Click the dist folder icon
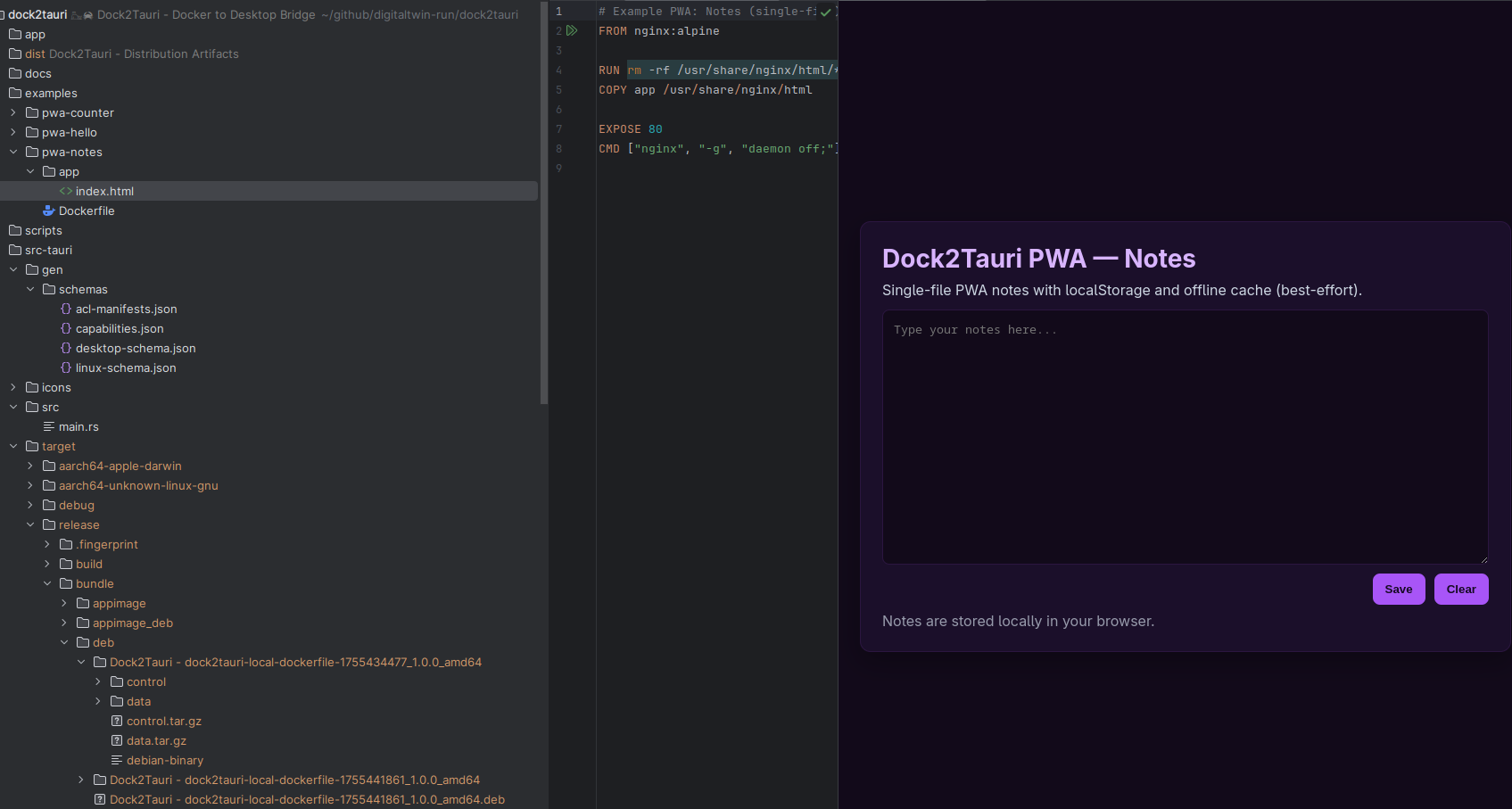1512x809 pixels. click(15, 54)
